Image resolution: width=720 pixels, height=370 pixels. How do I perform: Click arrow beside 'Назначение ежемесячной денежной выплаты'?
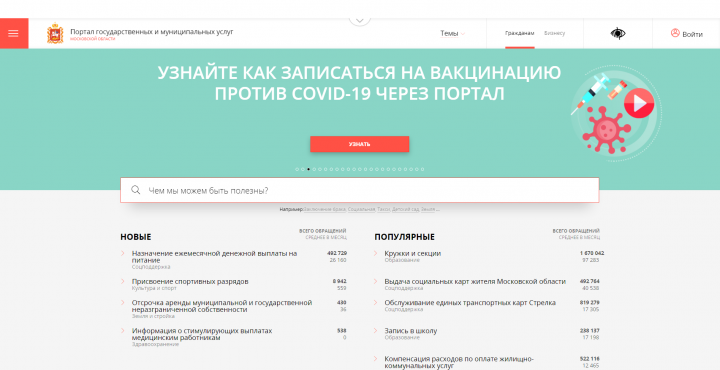tap(123, 253)
